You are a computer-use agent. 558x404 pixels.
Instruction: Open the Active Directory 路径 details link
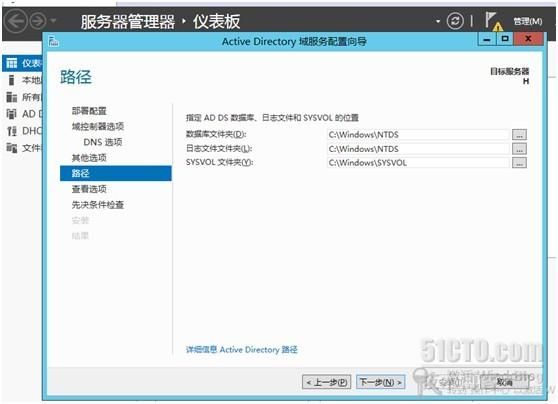(x=242, y=350)
